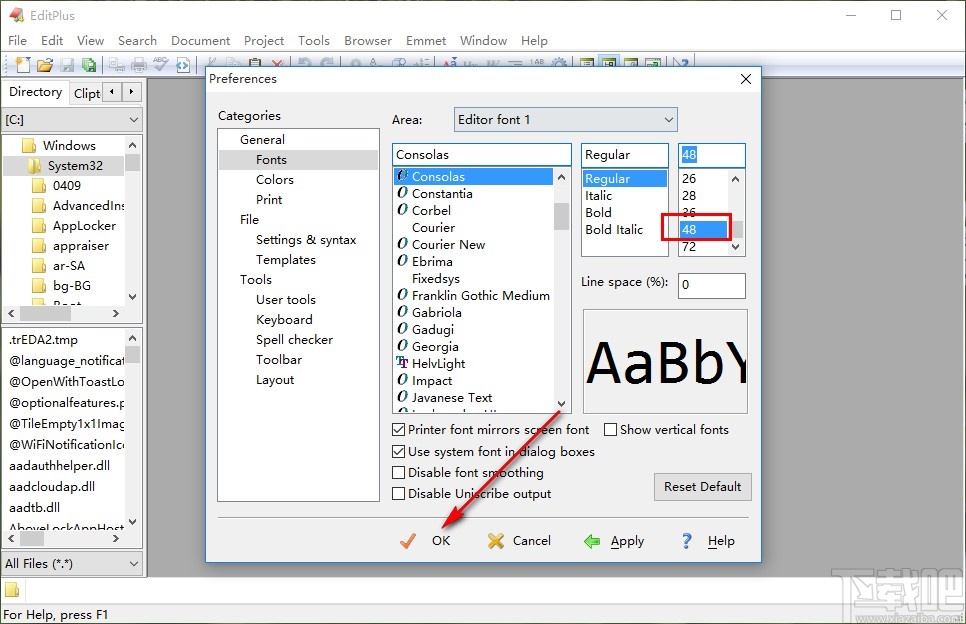Select Settings & syntax category
Screen dimensions: 966x624
tap(306, 240)
